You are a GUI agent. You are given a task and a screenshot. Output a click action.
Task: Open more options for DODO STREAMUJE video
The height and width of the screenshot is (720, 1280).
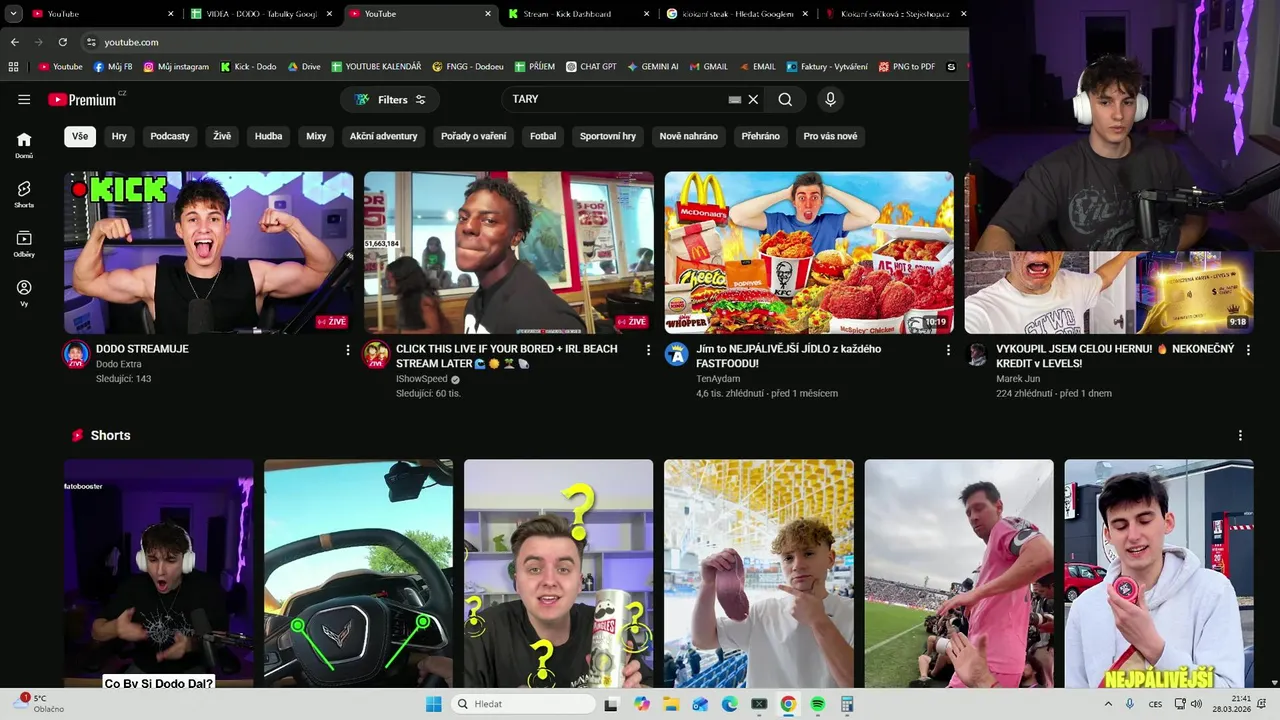(348, 350)
